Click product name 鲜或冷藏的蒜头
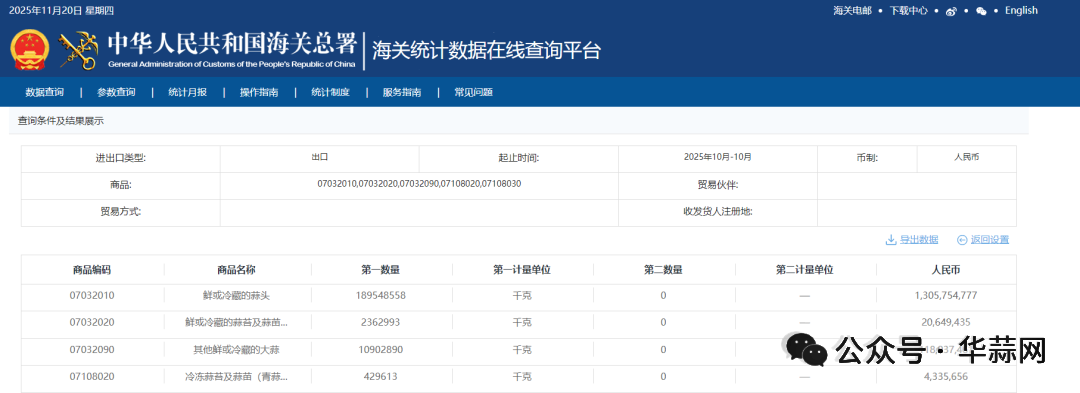The image size is (1080, 393). click(236, 295)
